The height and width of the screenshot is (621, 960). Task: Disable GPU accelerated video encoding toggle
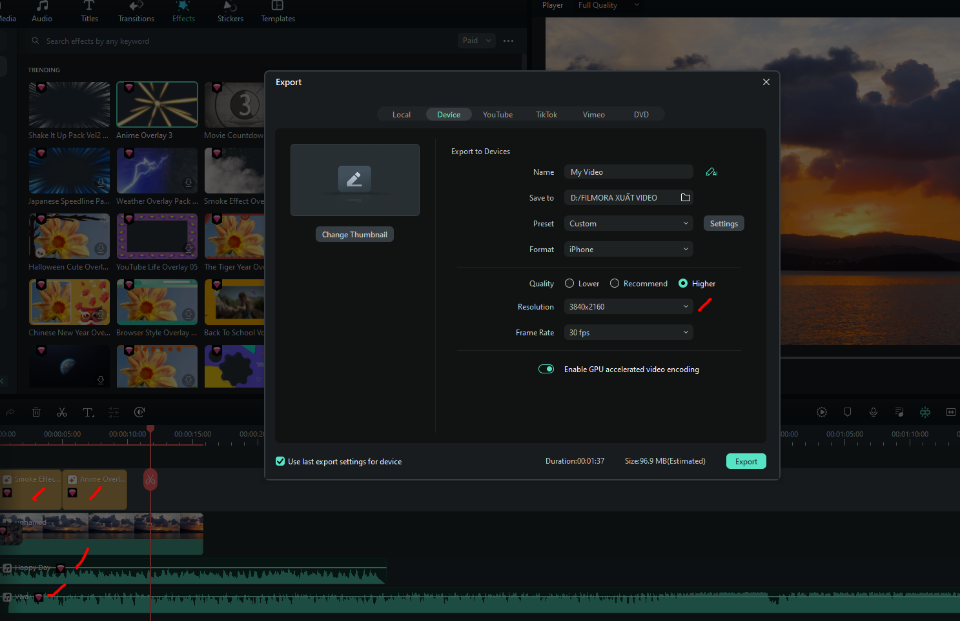pos(546,369)
